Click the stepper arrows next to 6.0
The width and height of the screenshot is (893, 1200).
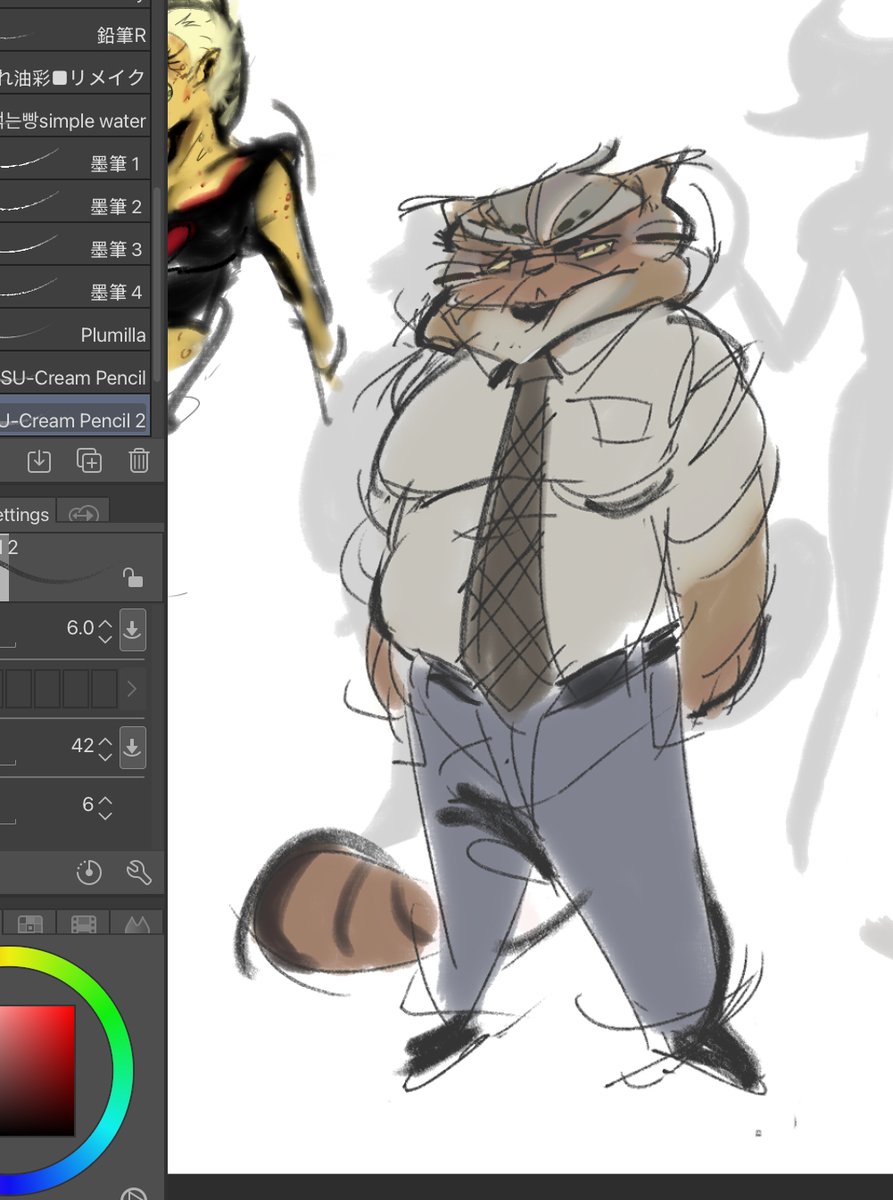click(105, 629)
